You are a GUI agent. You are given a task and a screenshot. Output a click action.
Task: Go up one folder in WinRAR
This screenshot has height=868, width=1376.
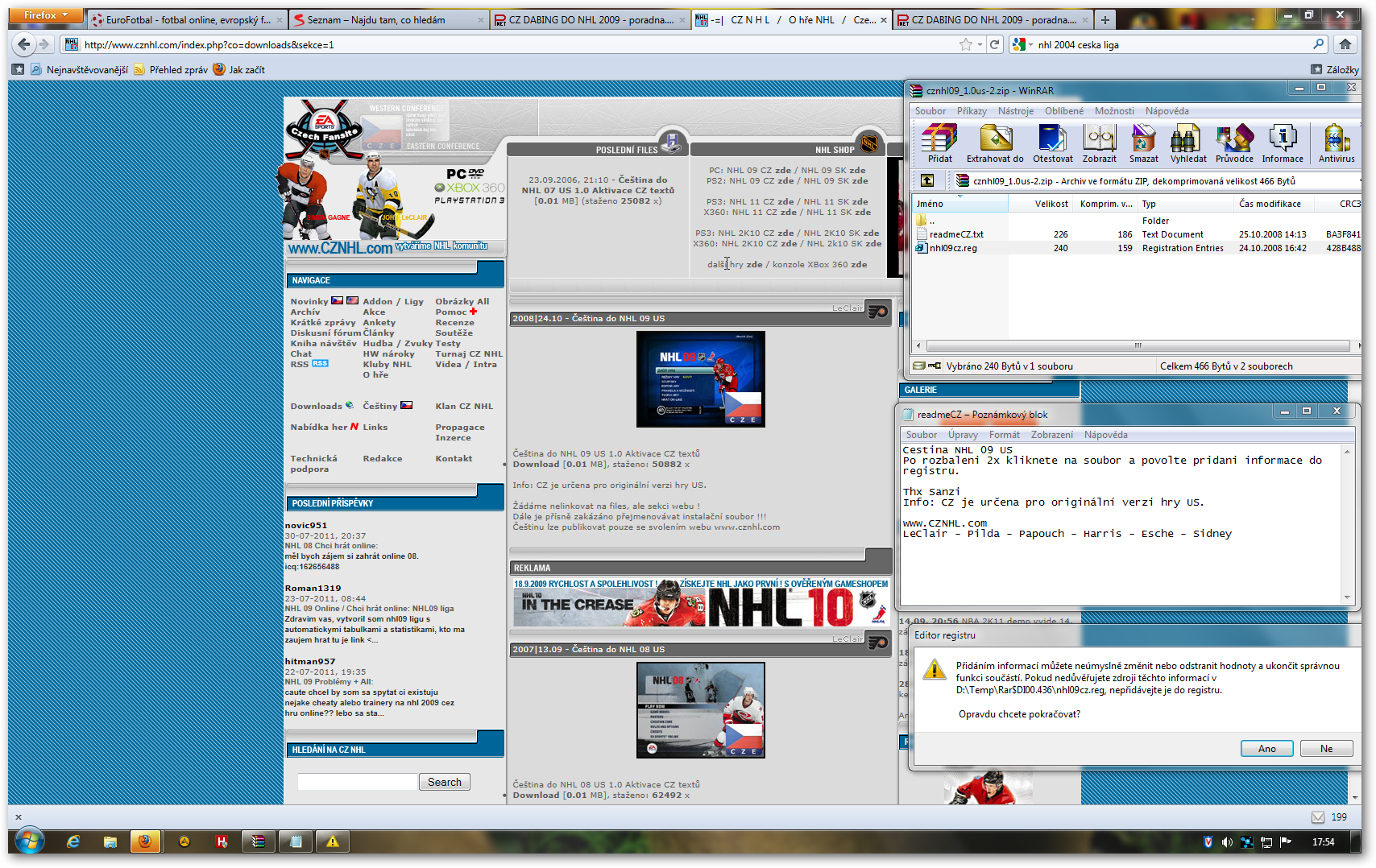pos(927,181)
